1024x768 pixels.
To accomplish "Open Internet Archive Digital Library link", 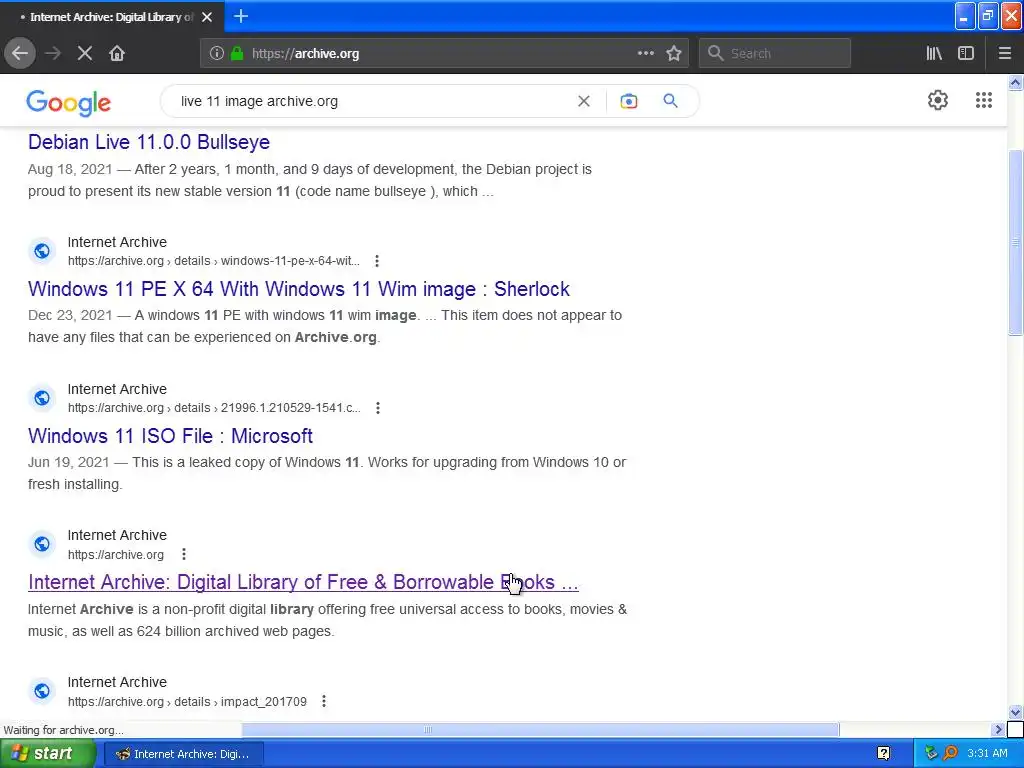I will pyautogui.click(x=303, y=582).
